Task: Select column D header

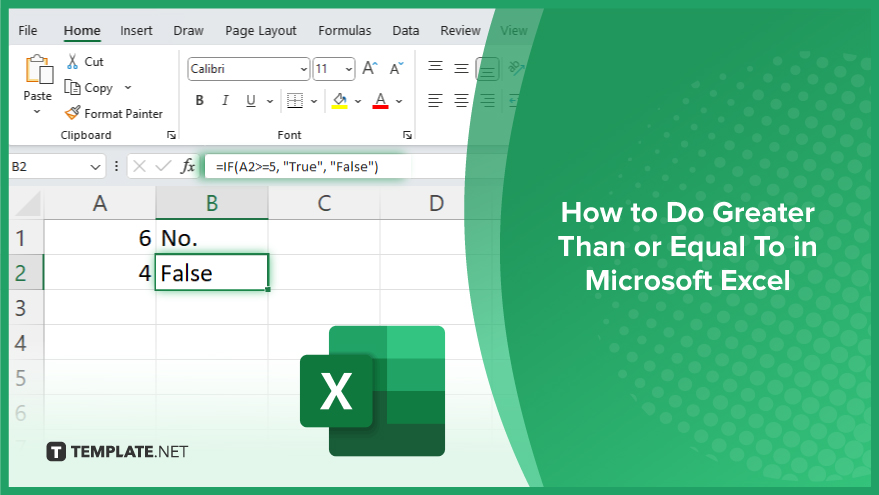Action: click(436, 203)
